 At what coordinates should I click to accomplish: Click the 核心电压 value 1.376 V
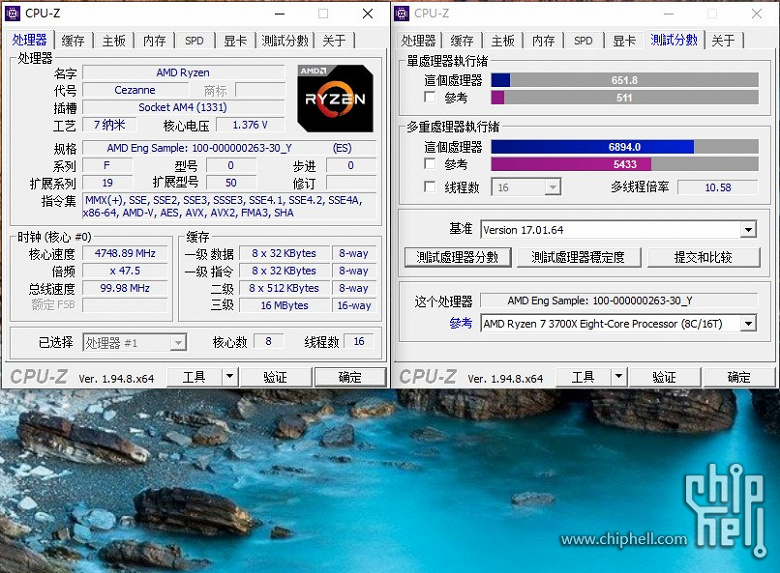click(x=250, y=125)
